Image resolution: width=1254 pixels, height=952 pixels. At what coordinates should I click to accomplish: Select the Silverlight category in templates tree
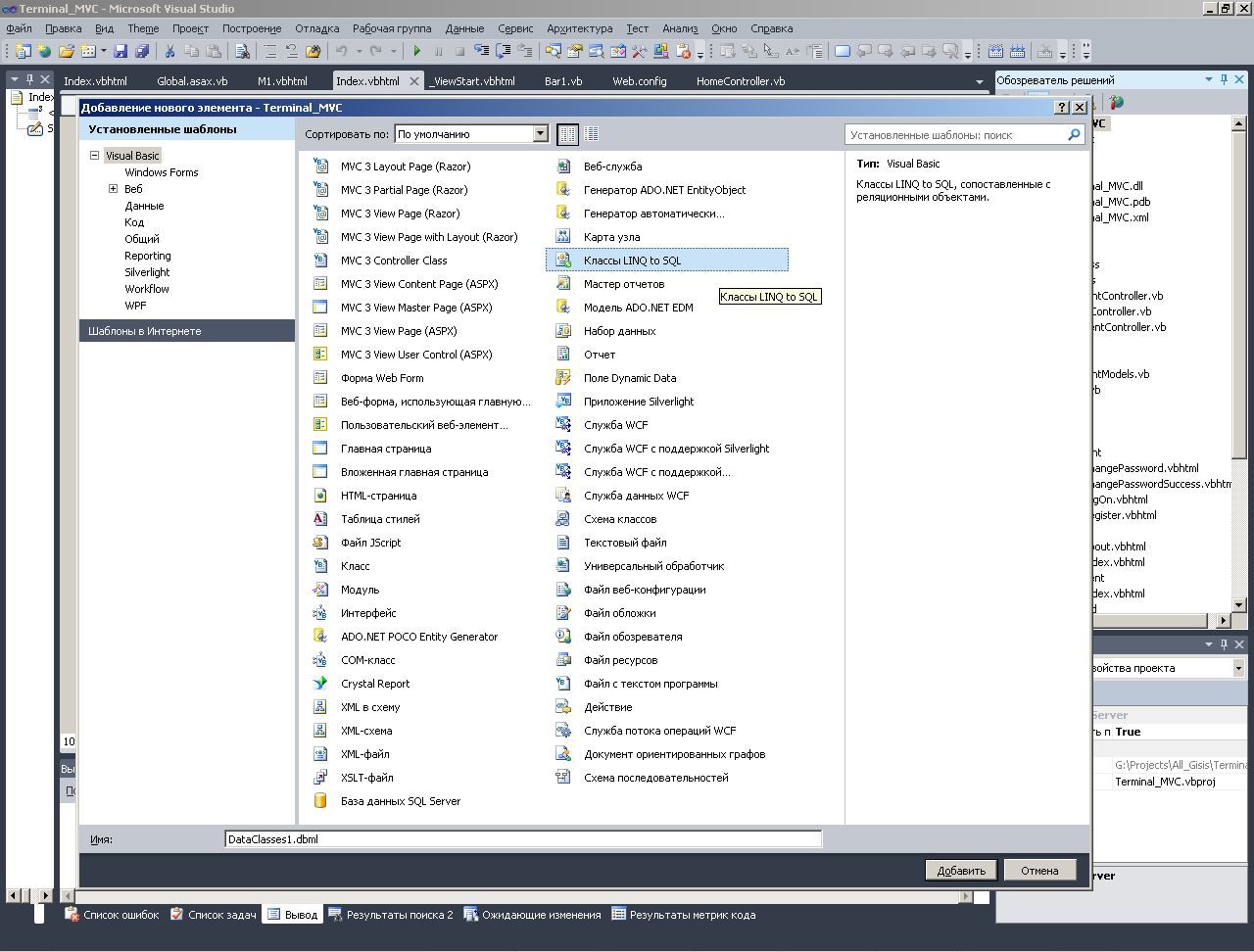point(147,272)
